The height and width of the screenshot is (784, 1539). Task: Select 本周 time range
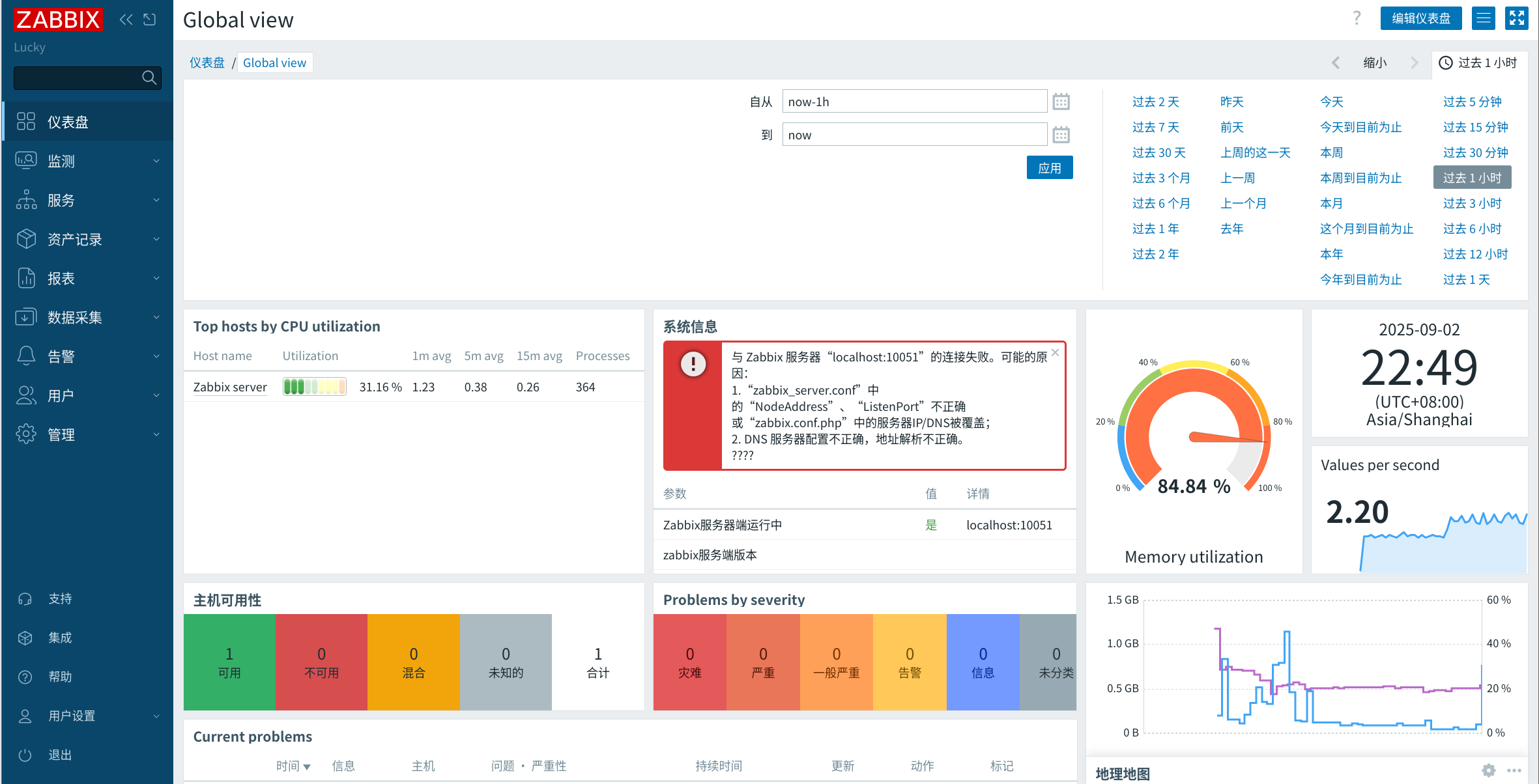tap(1332, 152)
